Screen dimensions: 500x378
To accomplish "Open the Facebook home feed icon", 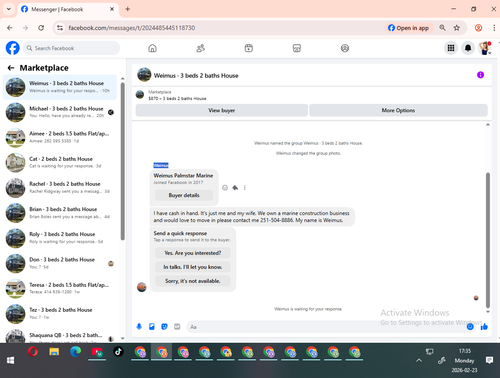I will [152, 48].
